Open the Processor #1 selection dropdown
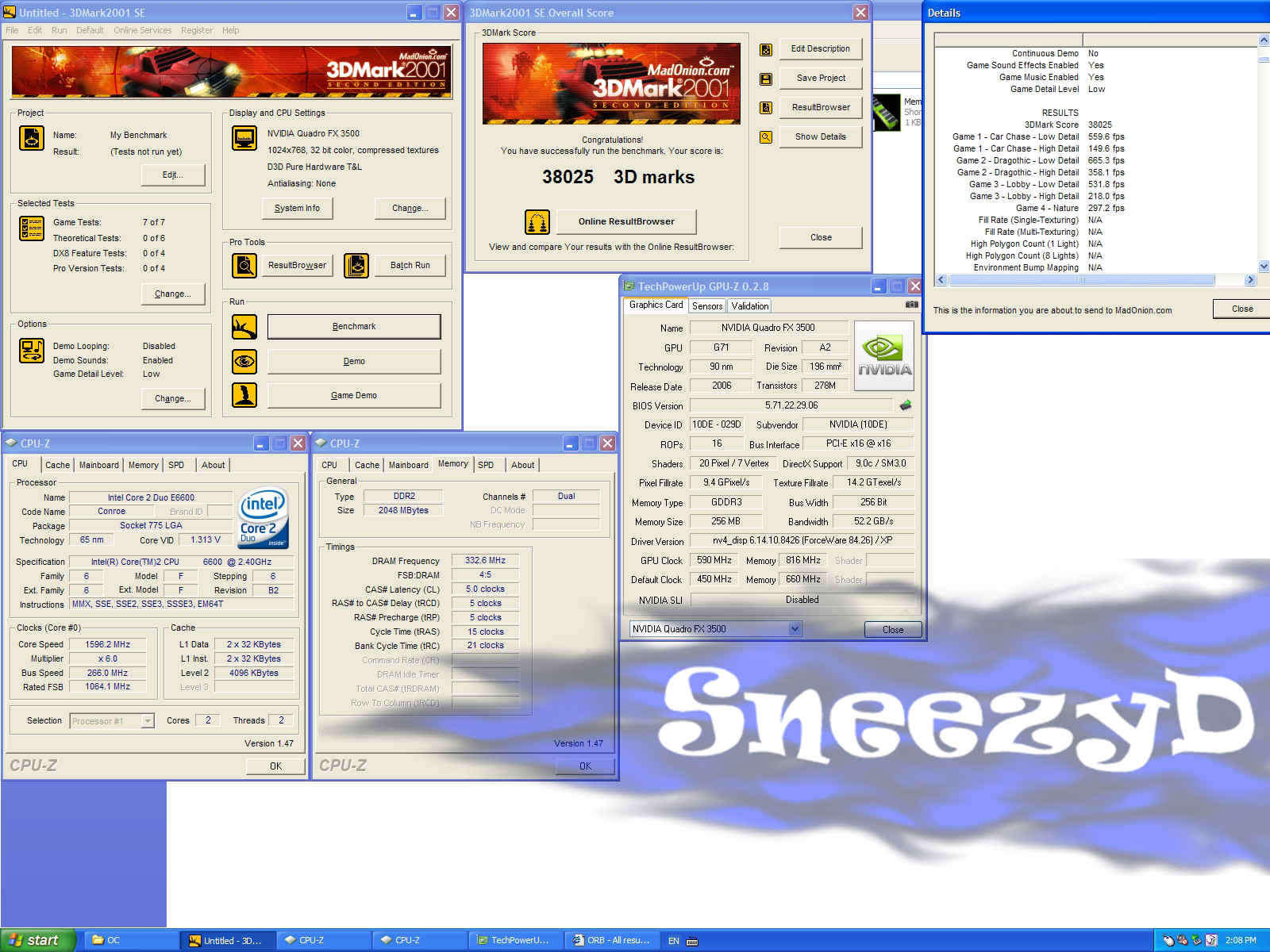 pos(112,721)
